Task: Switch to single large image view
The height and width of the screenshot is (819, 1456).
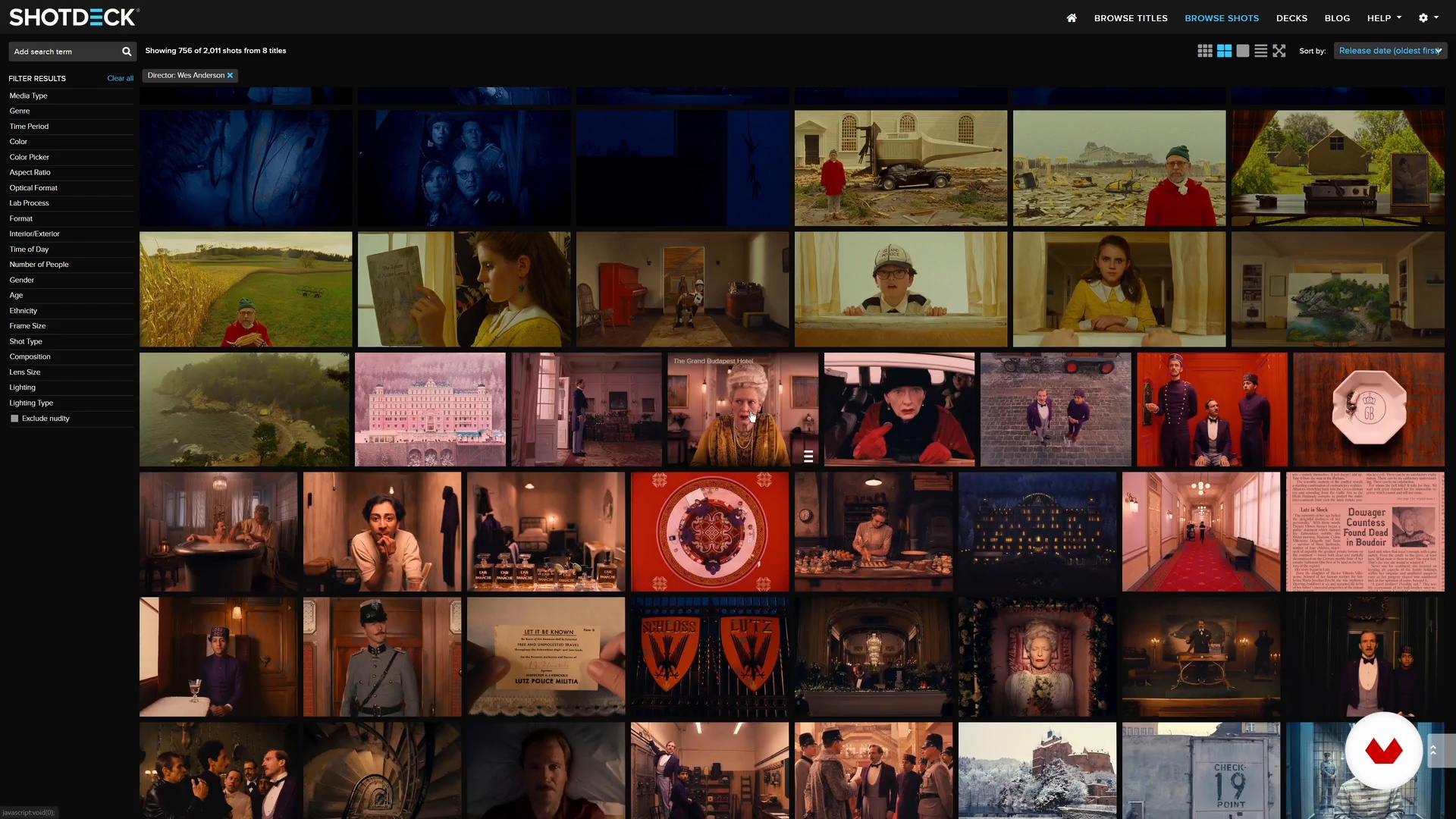Action: click(x=1242, y=51)
